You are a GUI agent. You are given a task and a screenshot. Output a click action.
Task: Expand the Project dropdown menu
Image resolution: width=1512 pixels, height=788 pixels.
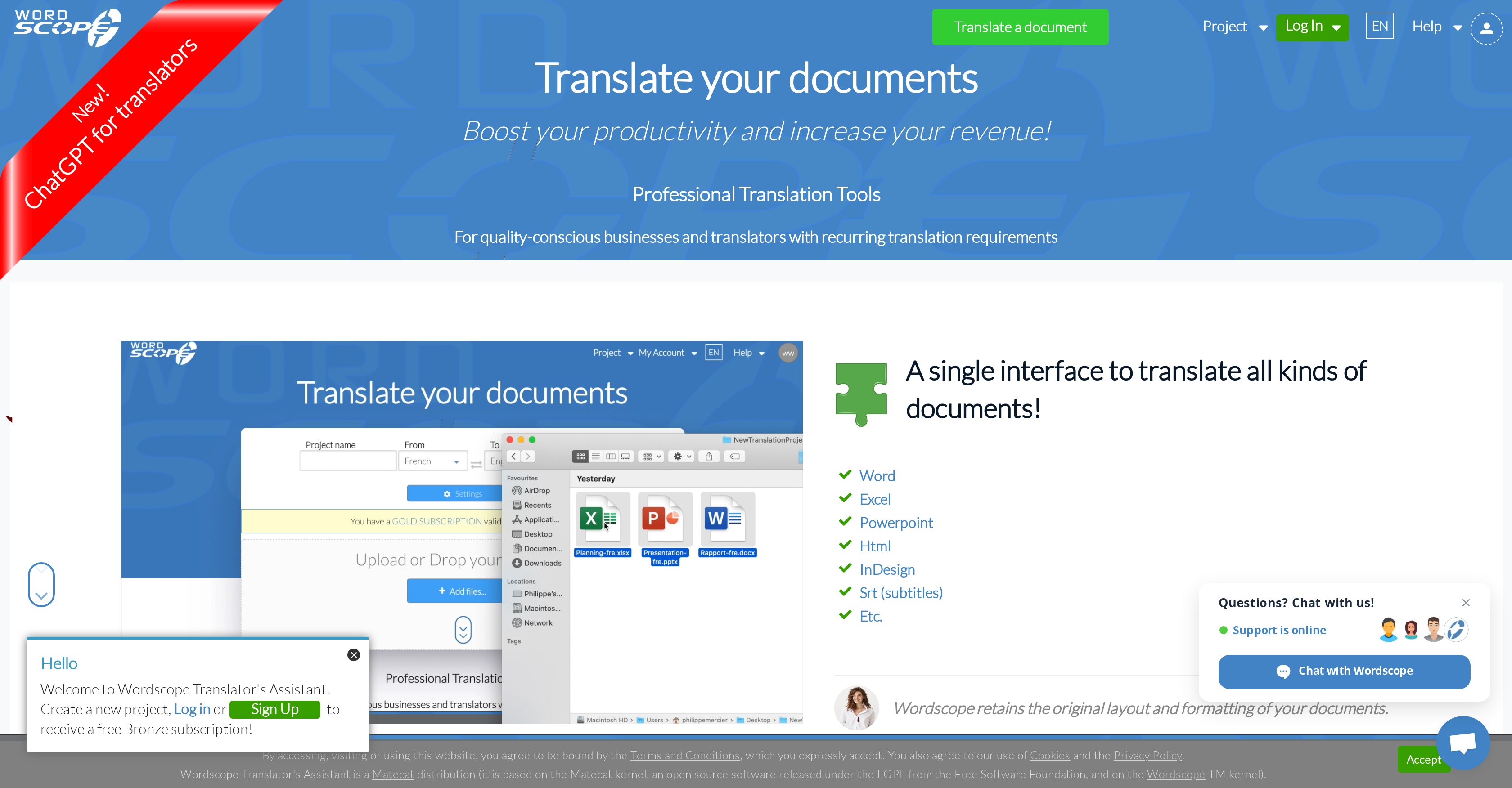click(1232, 27)
